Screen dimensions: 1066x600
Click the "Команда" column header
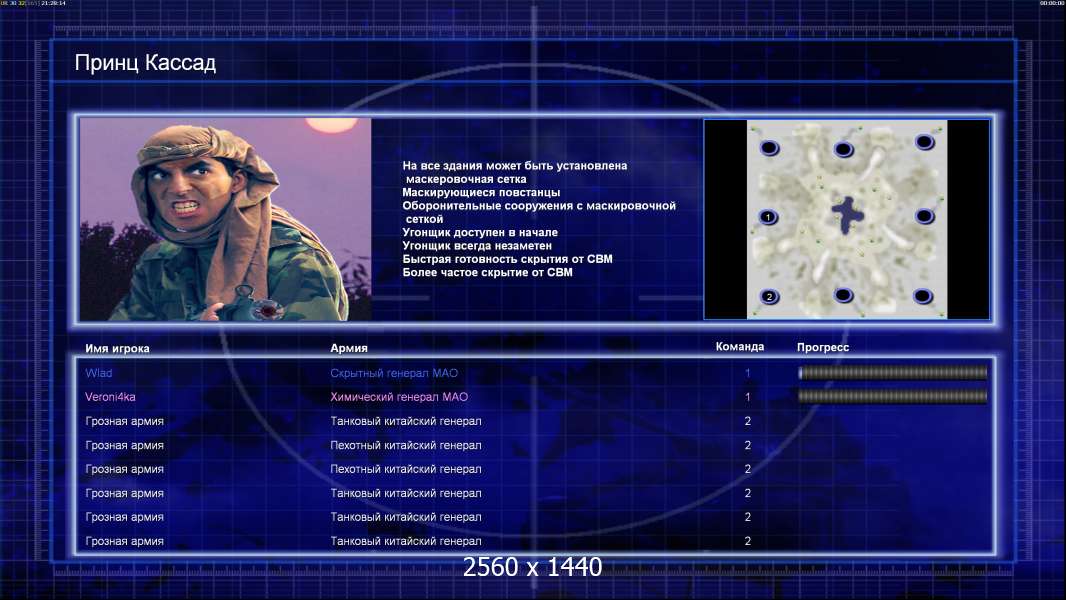coord(740,347)
